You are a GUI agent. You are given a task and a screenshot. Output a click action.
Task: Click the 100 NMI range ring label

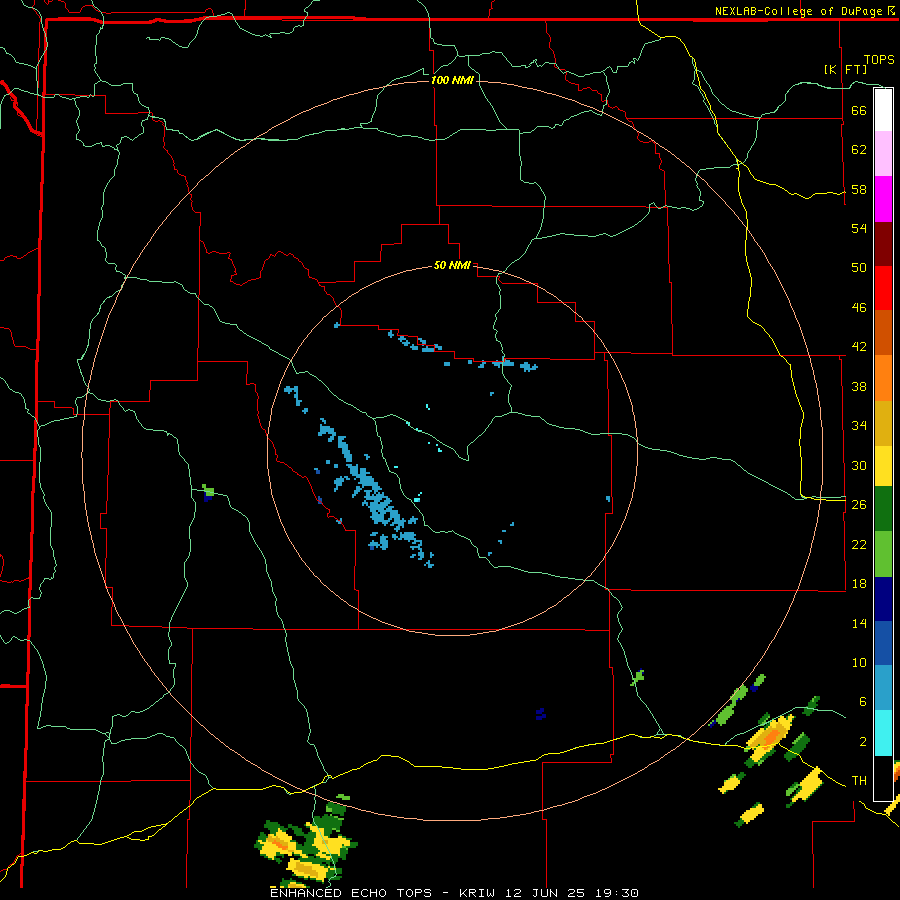click(452, 80)
